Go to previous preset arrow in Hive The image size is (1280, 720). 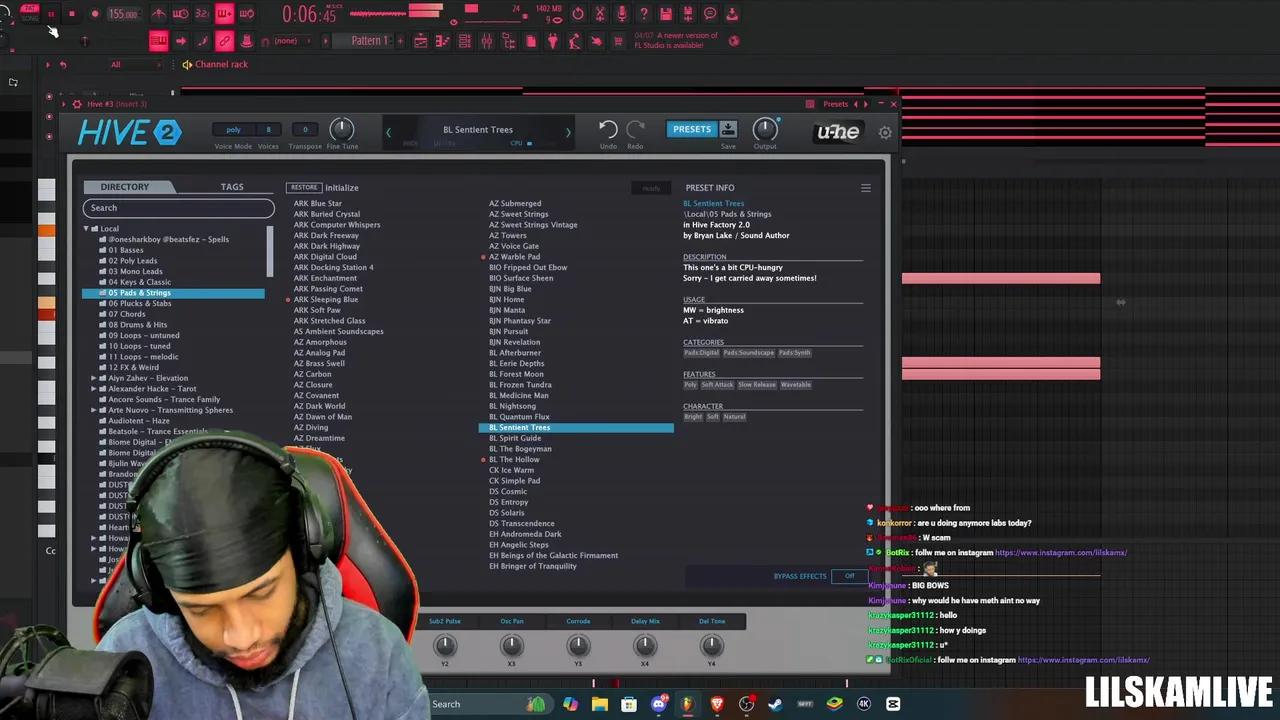coord(388,132)
